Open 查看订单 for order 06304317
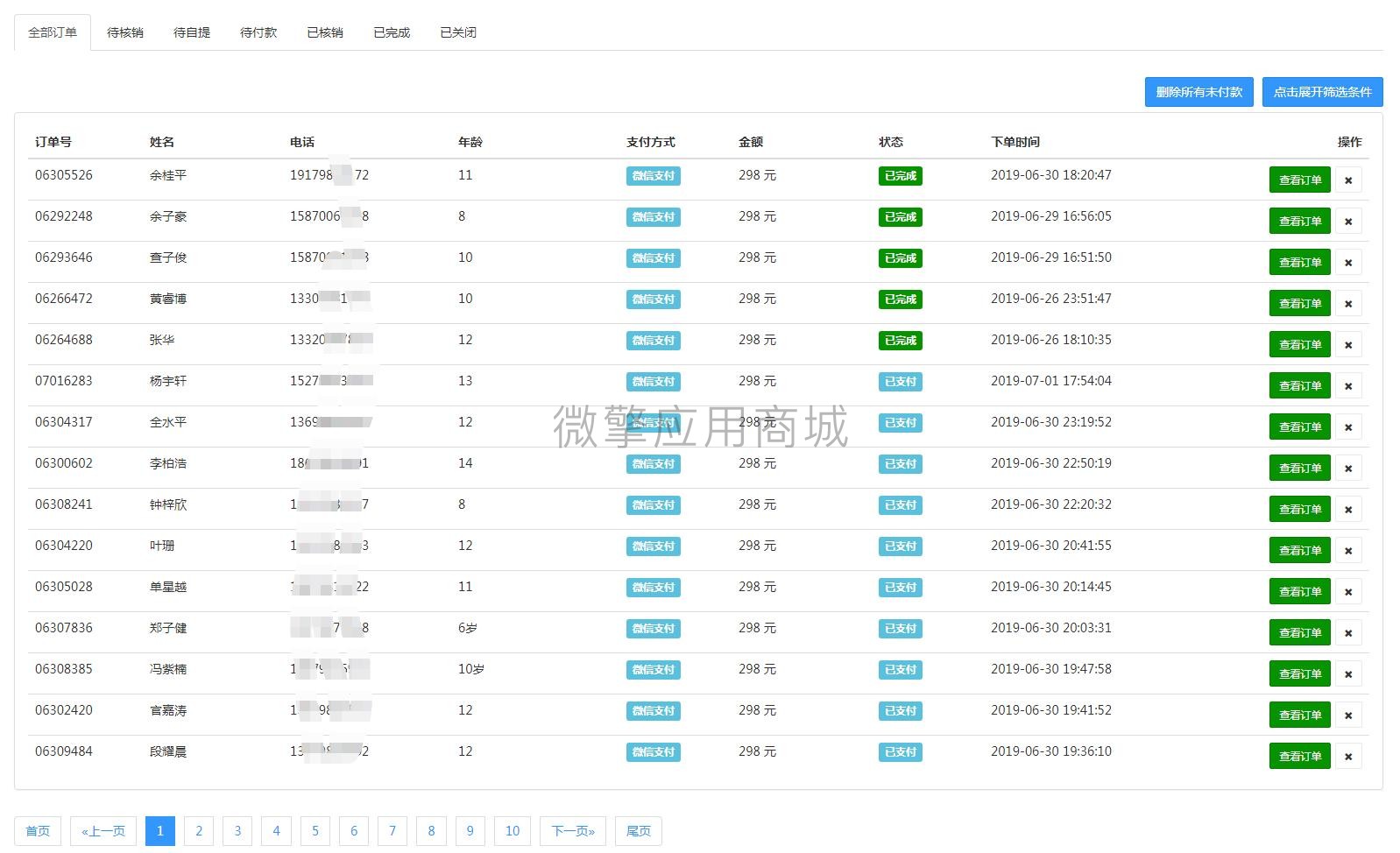The image size is (1400, 853). [1300, 426]
